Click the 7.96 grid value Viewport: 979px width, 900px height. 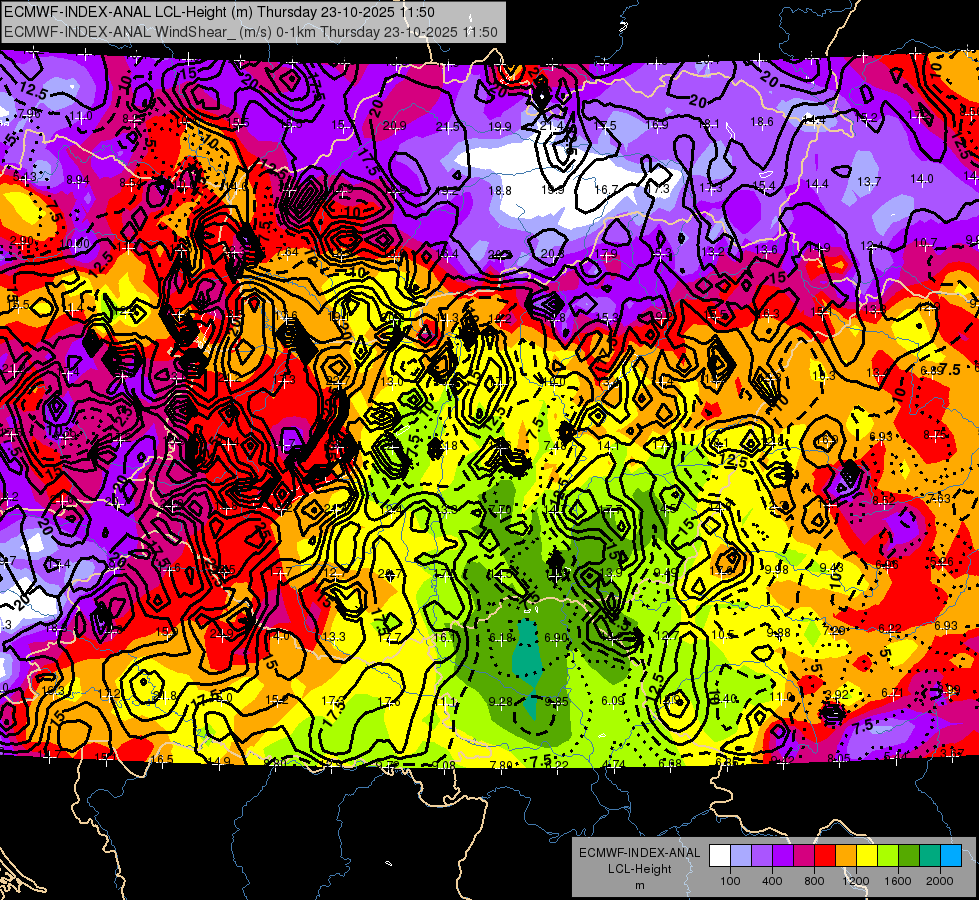point(29,114)
